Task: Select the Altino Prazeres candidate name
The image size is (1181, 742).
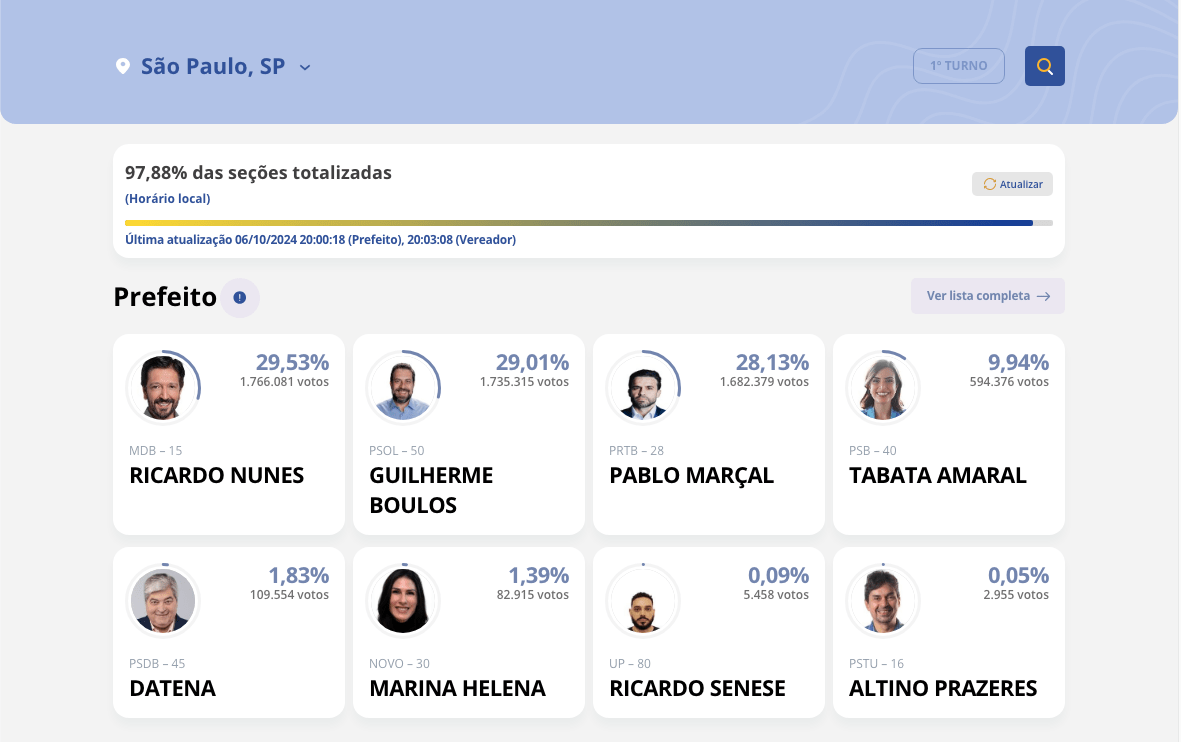Action: coord(942,688)
